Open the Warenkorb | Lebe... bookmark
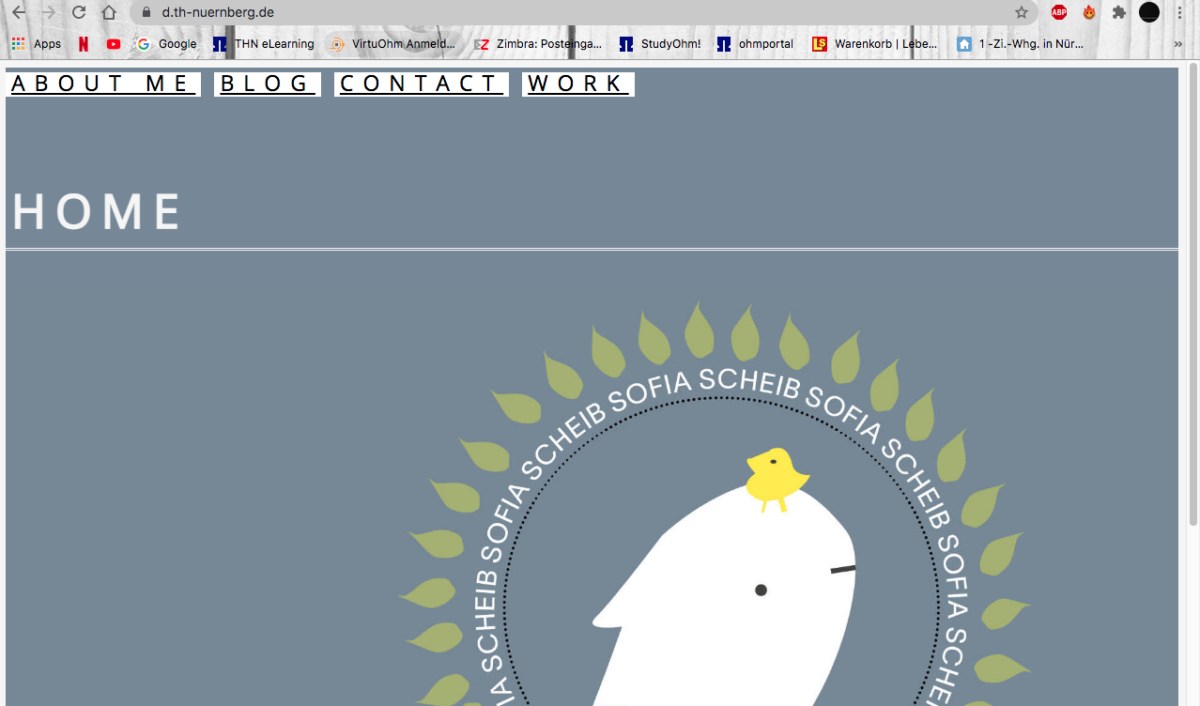Image resolution: width=1200 pixels, height=706 pixels. click(875, 44)
